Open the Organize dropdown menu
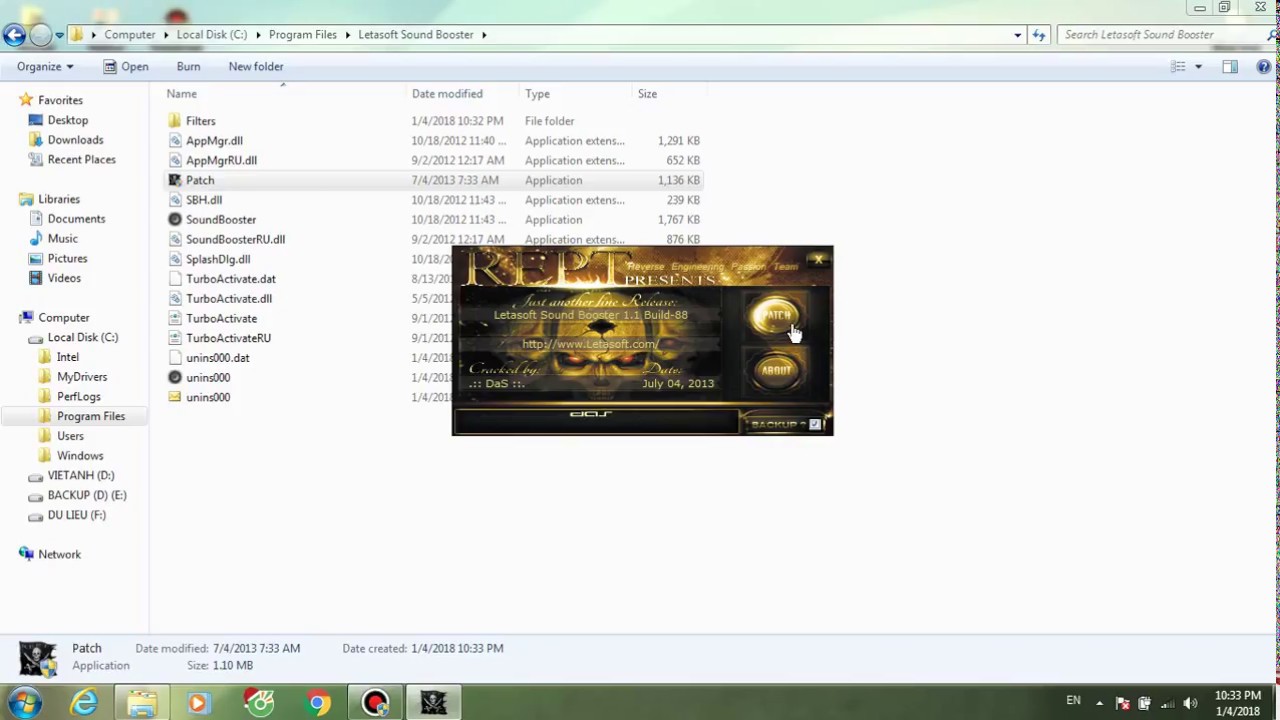This screenshot has width=1280, height=720. [45, 67]
